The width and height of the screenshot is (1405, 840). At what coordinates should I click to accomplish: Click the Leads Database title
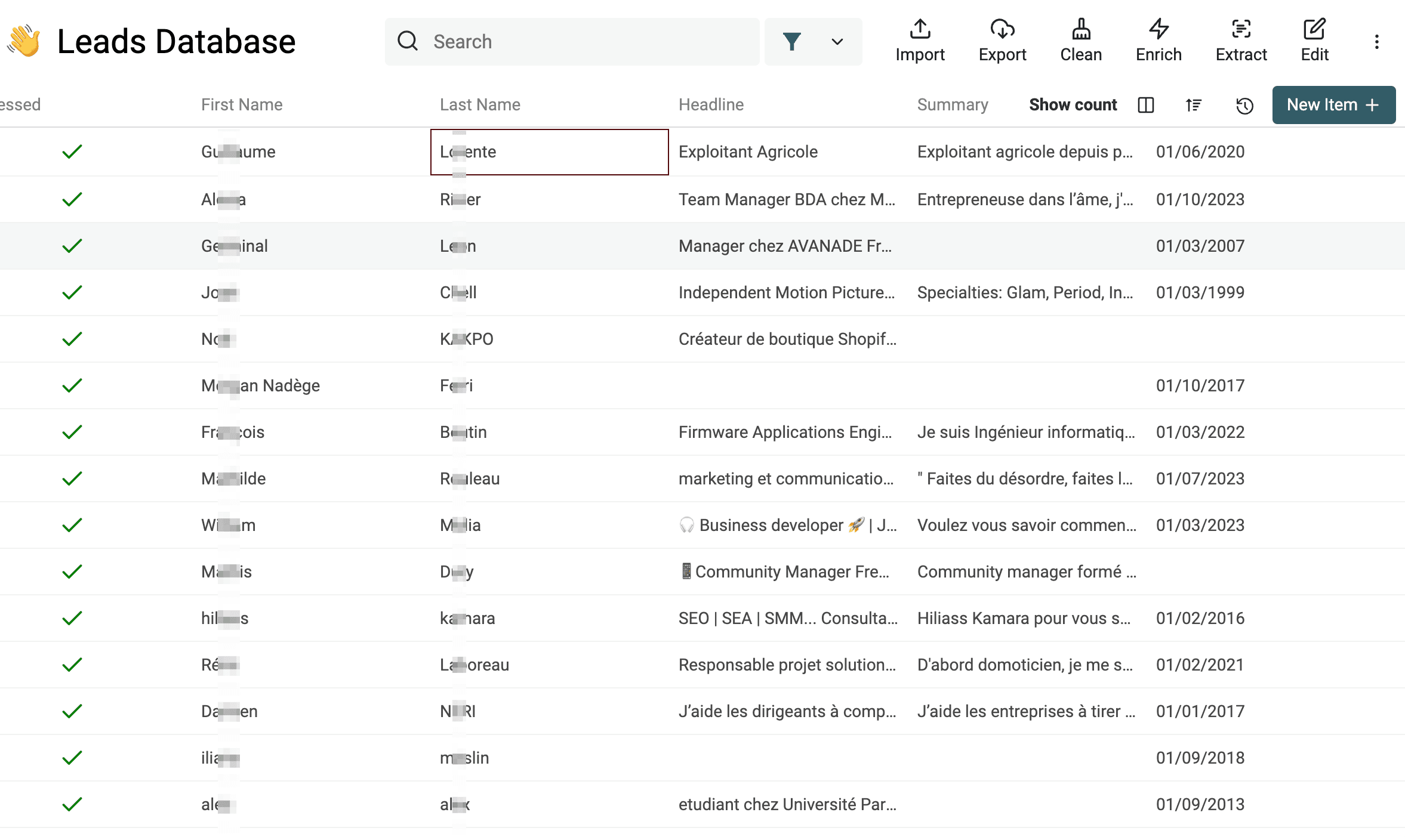tap(176, 41)
